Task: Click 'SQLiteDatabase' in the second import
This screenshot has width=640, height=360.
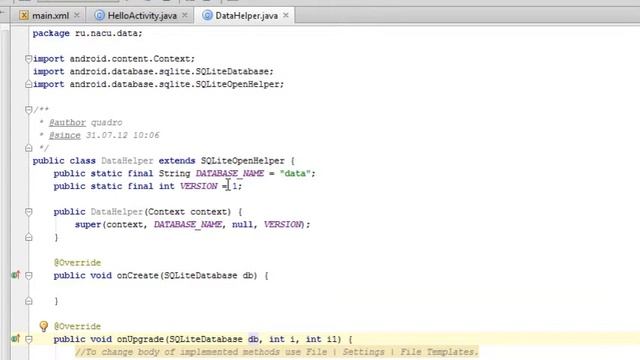Action: pos(232,71)
